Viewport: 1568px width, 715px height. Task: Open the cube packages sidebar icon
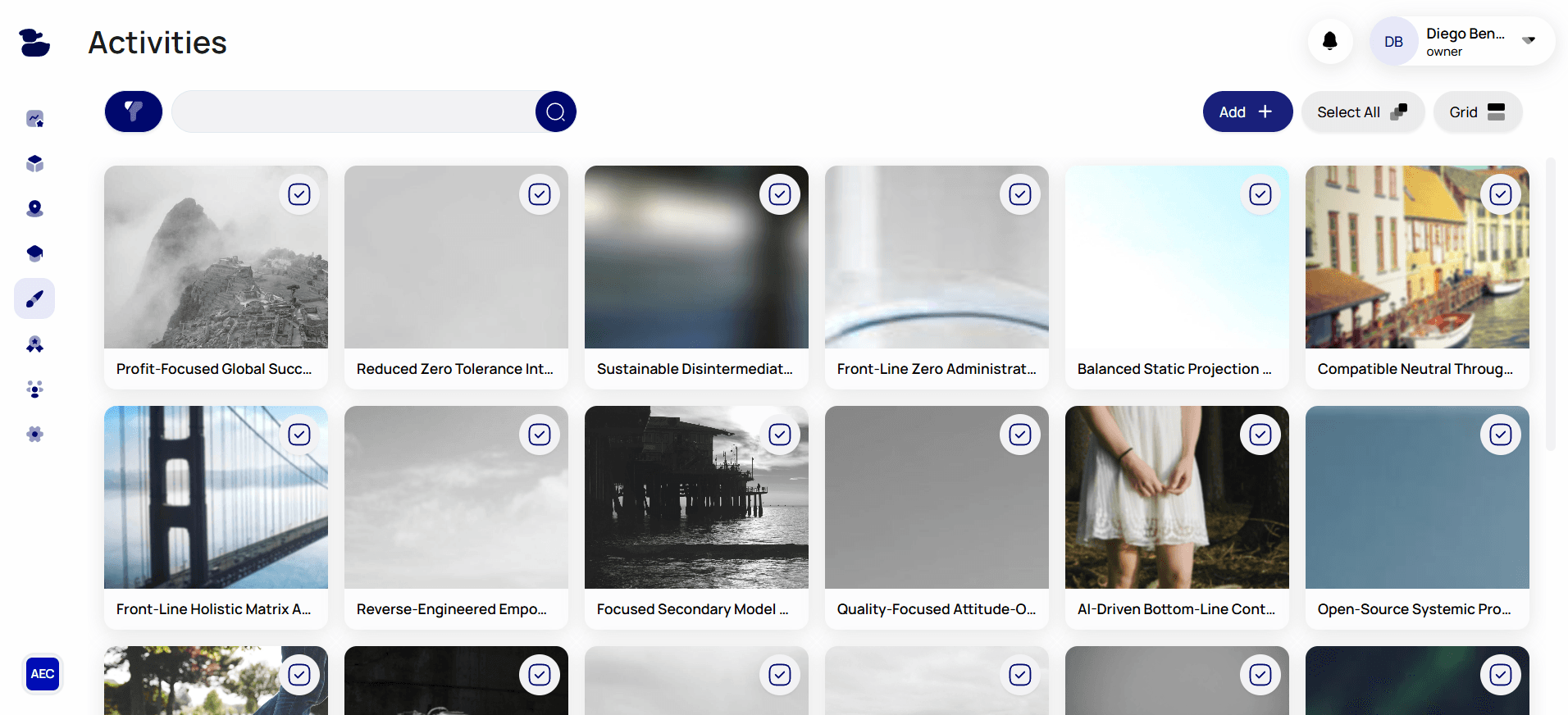(x=34, y=164)
